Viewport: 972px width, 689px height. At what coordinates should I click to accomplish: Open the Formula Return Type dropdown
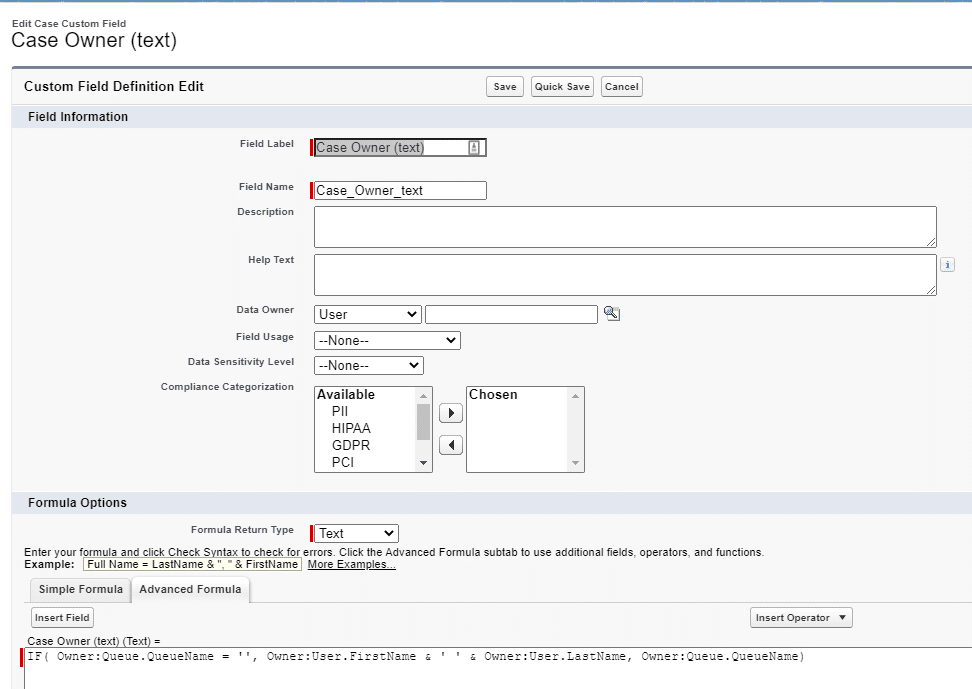(x=356, y=533)
